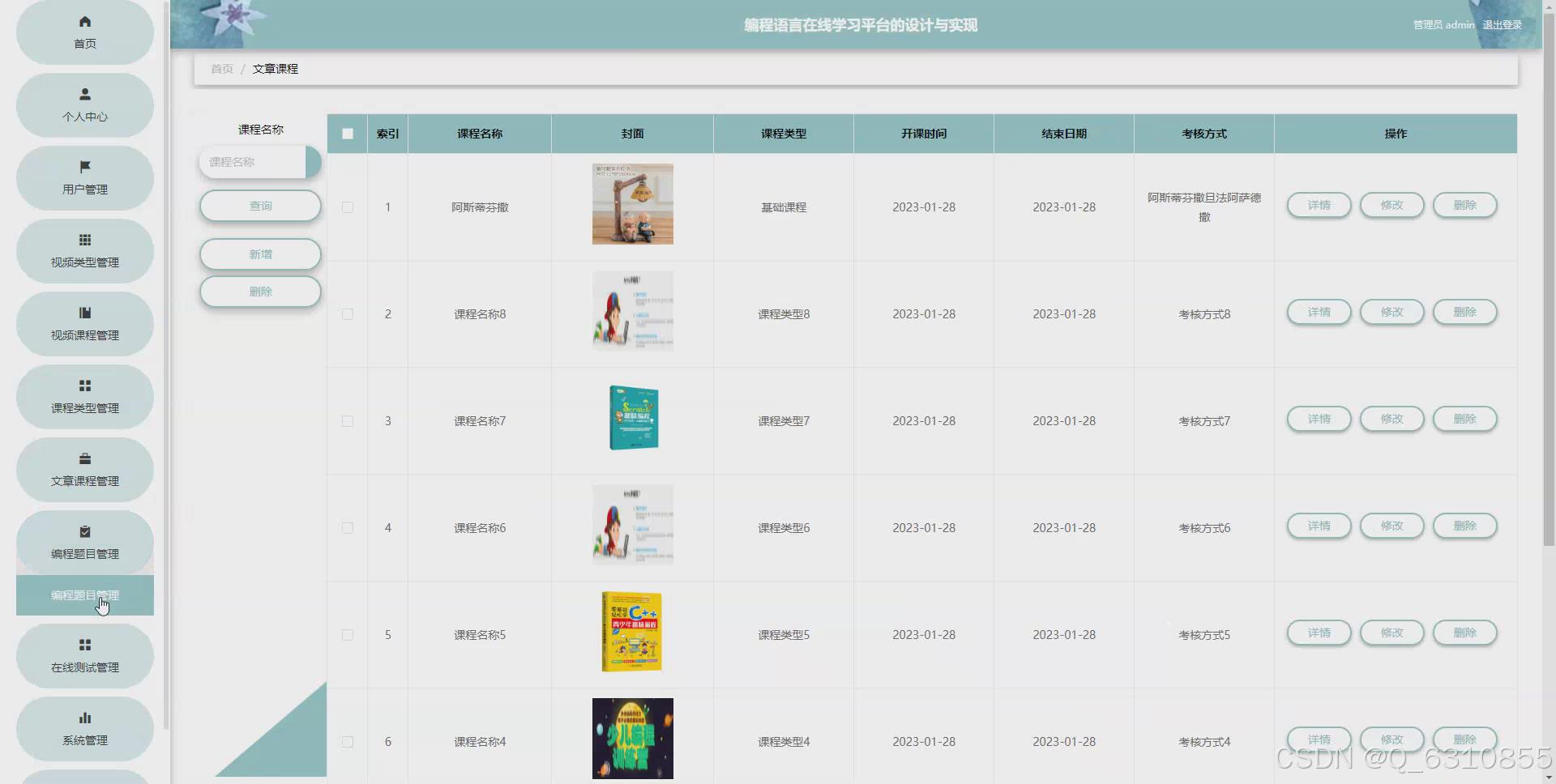Click the cover thumbnail of 课程名称6
The height and width of the screenshot is (784, 1556).
[633, 525]
